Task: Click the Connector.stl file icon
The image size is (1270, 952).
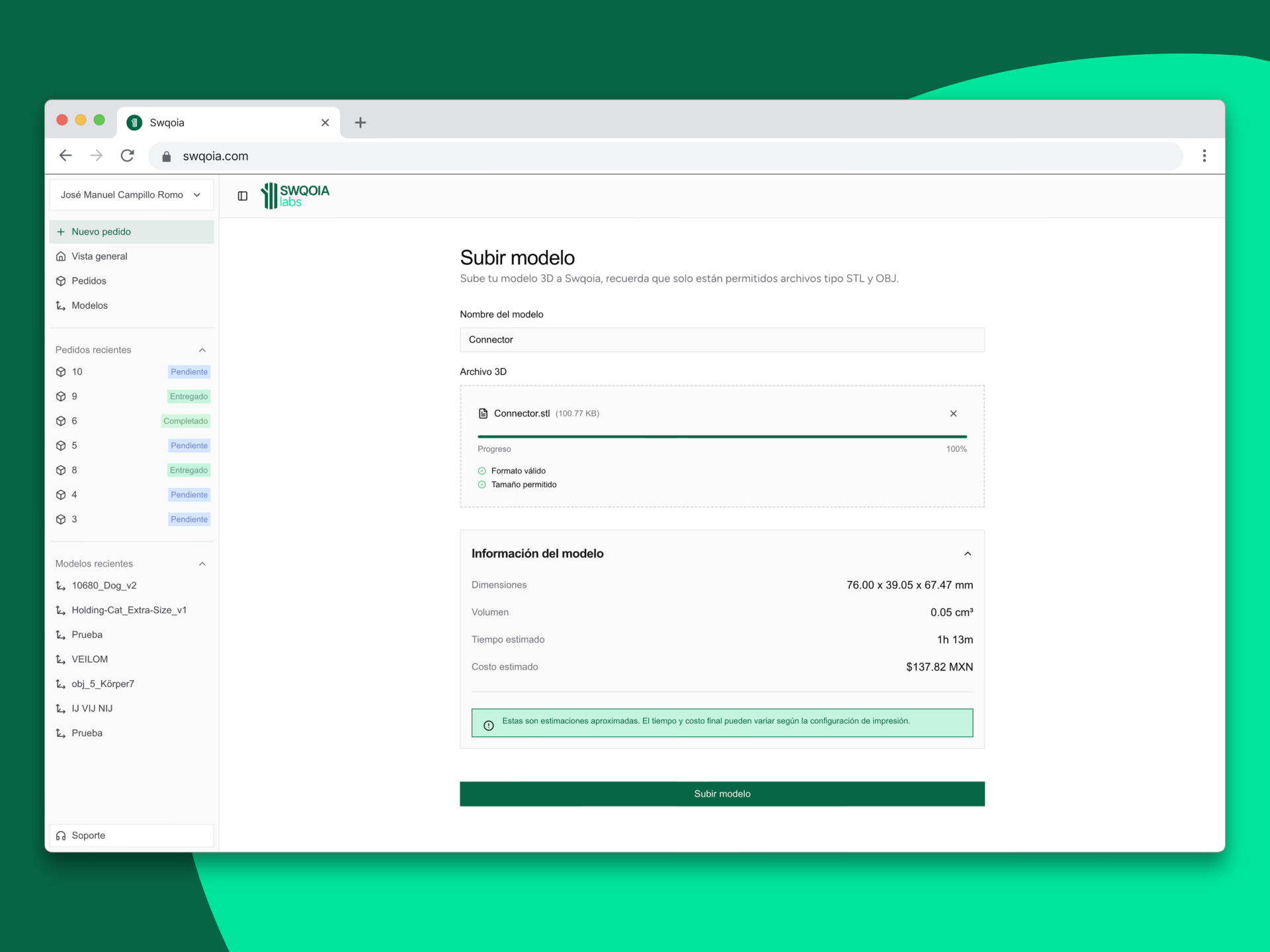Action: pyautogui.click(x=483, y=413)
